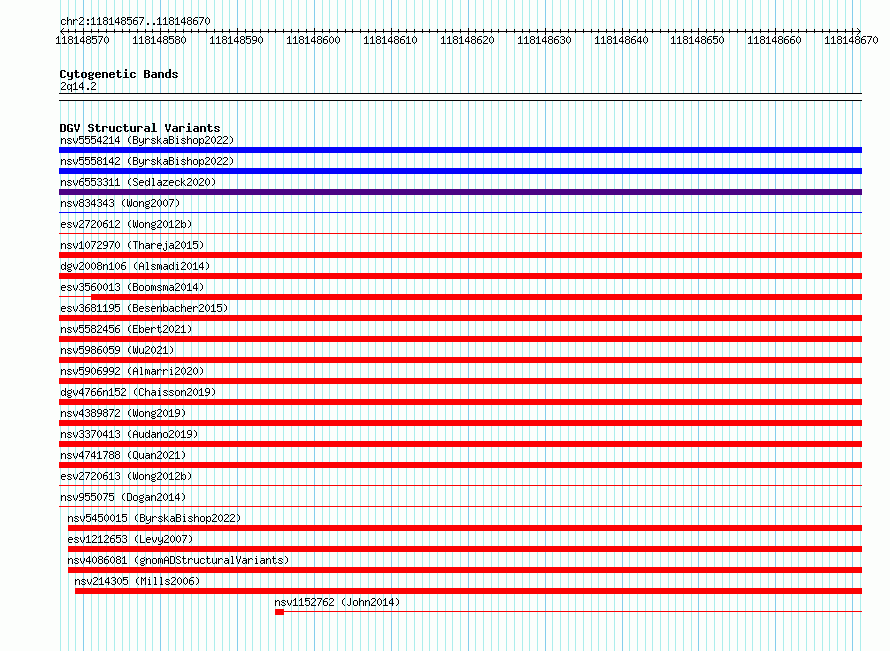This screenshot has width=890, height=651.
Task: Click the nsv1072970 (Thareja2015) label
Action: point(132,245)
